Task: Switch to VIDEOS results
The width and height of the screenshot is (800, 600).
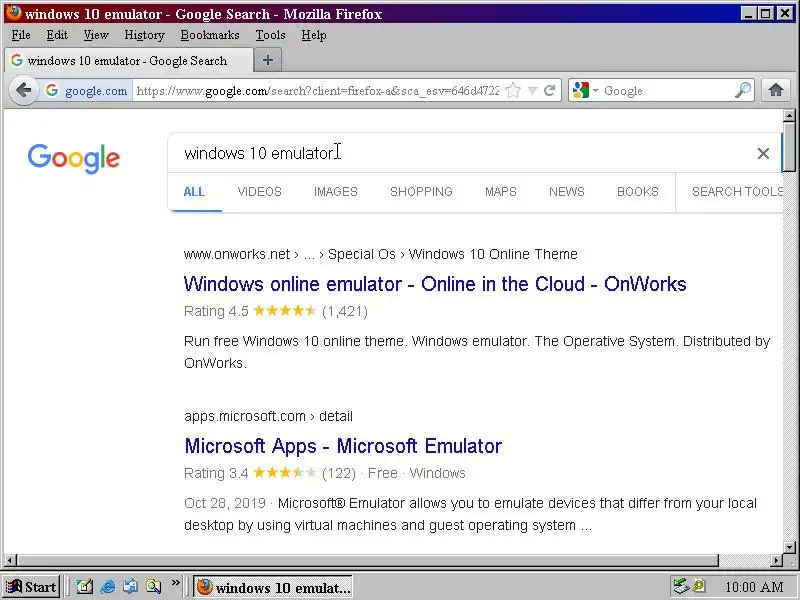Action: 260,192
